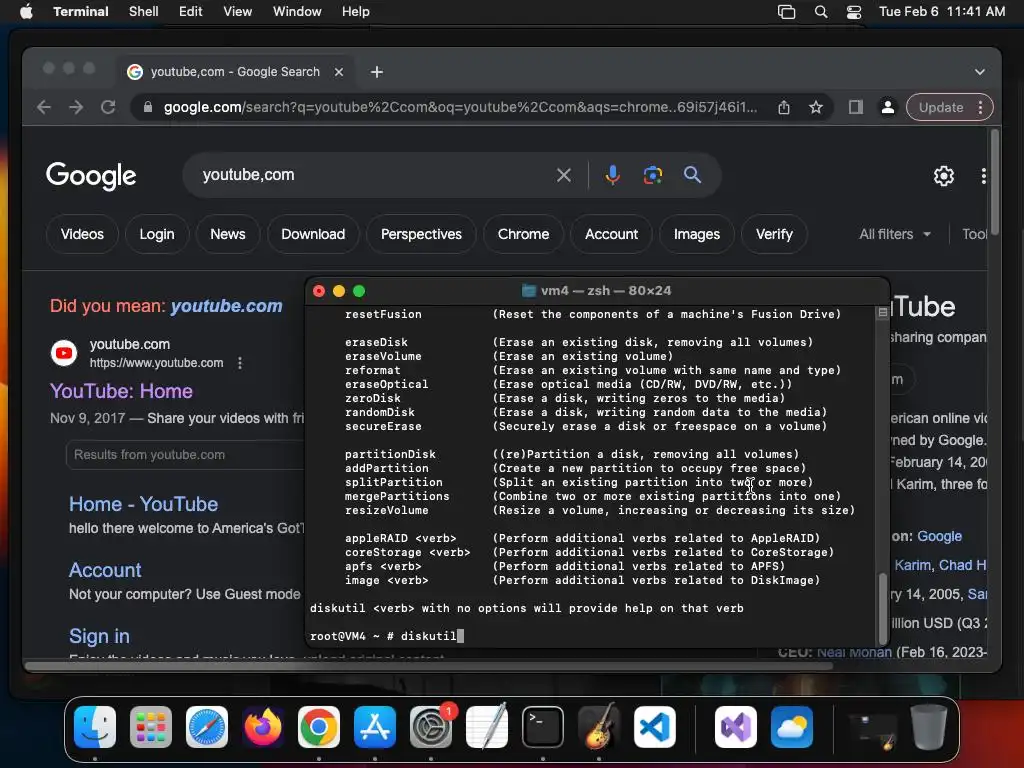
Task: Go forward in Chrome
Action: click(76, 107)
